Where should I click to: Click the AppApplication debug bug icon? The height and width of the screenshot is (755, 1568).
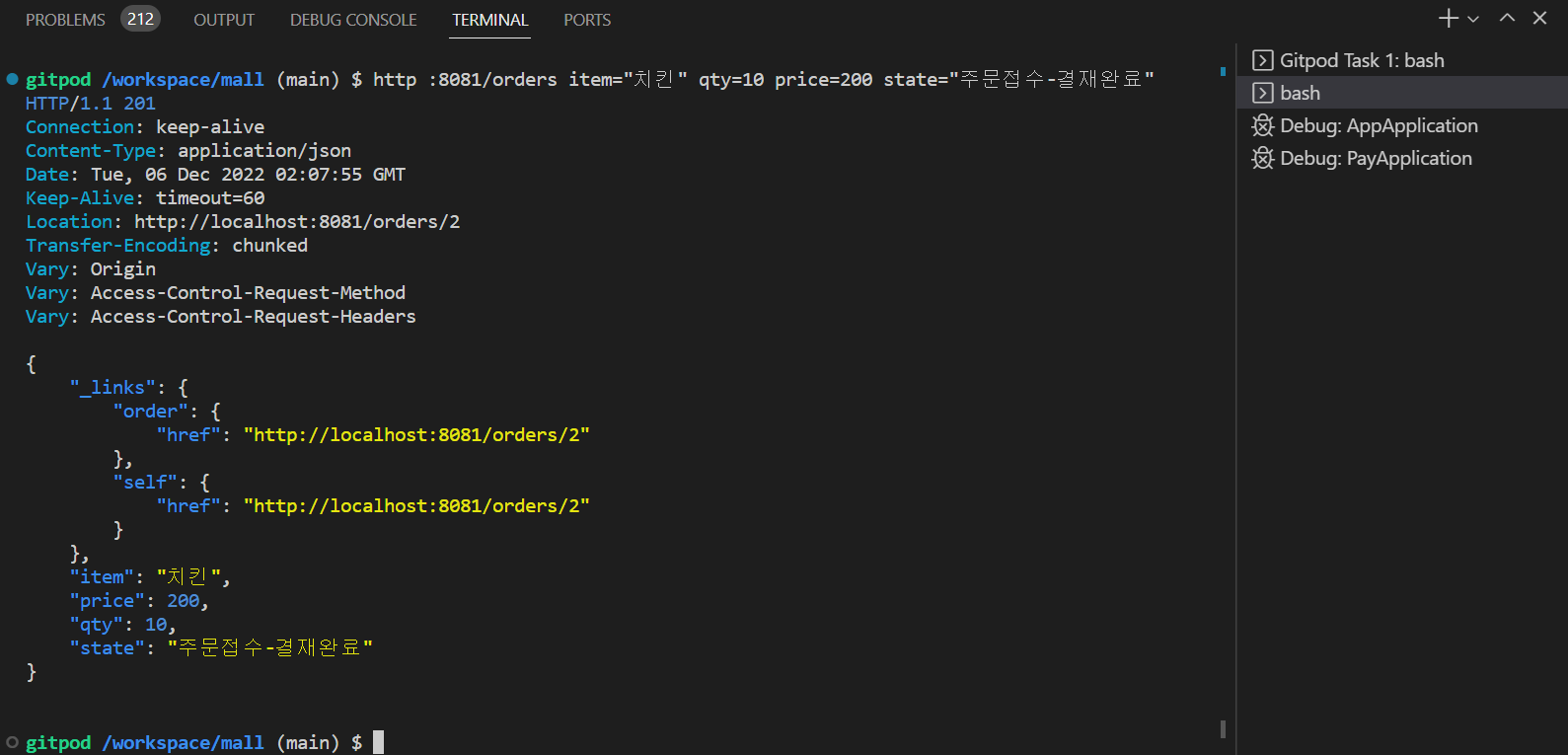pyautogui.click(x=1262, y=125)
